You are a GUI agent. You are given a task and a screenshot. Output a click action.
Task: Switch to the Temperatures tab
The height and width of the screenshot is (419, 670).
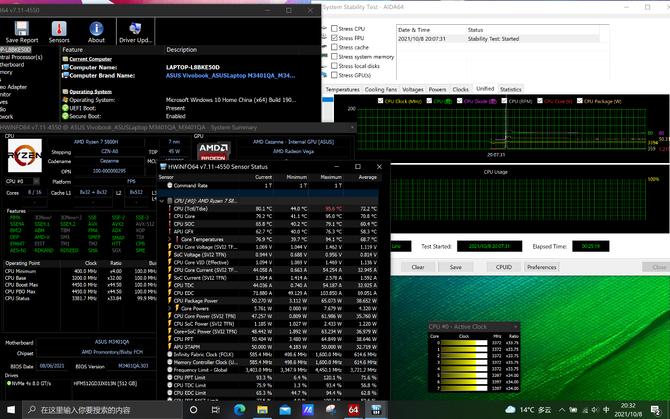pos(343,89)
